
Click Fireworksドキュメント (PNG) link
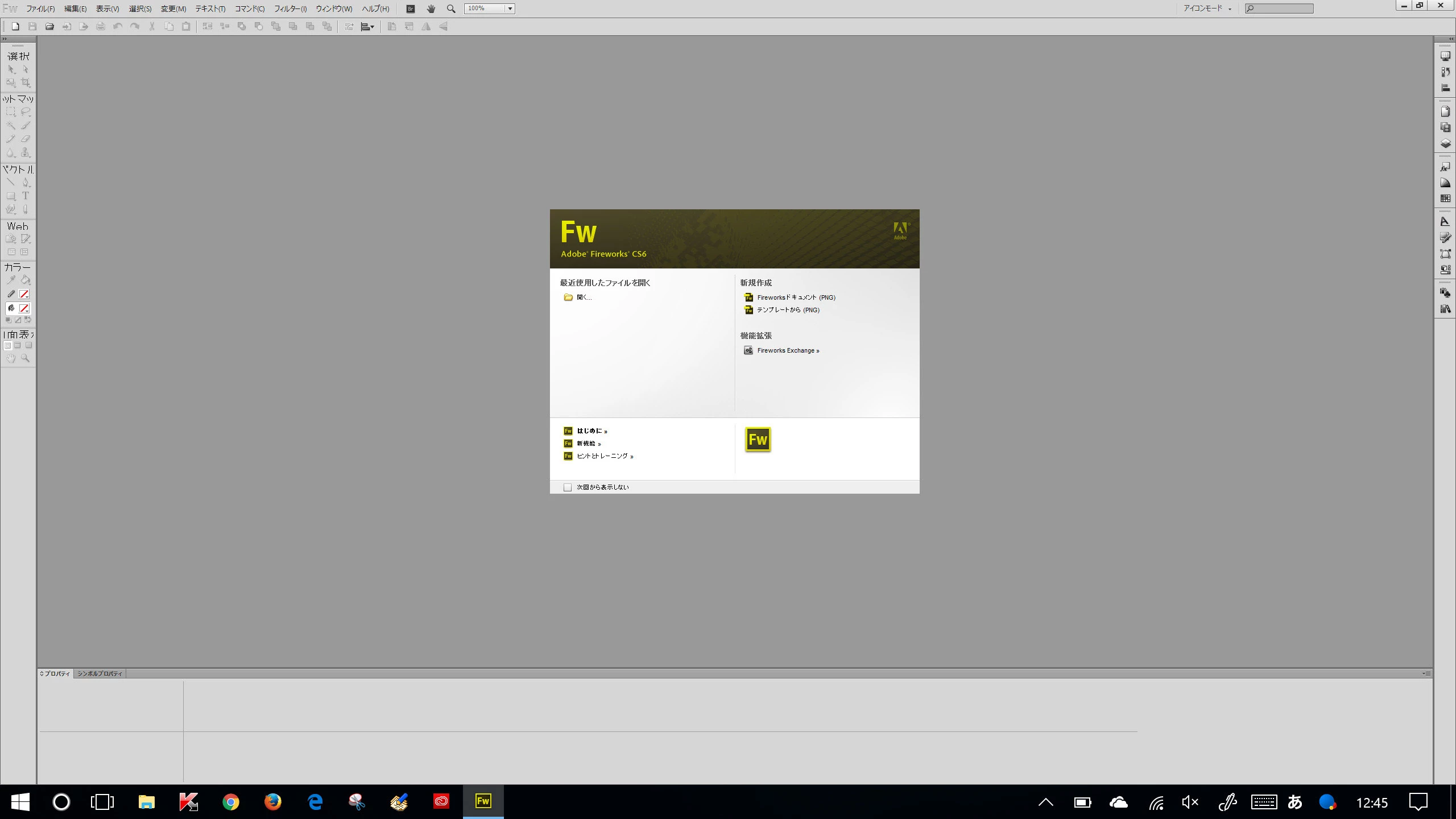pos(796,297)
